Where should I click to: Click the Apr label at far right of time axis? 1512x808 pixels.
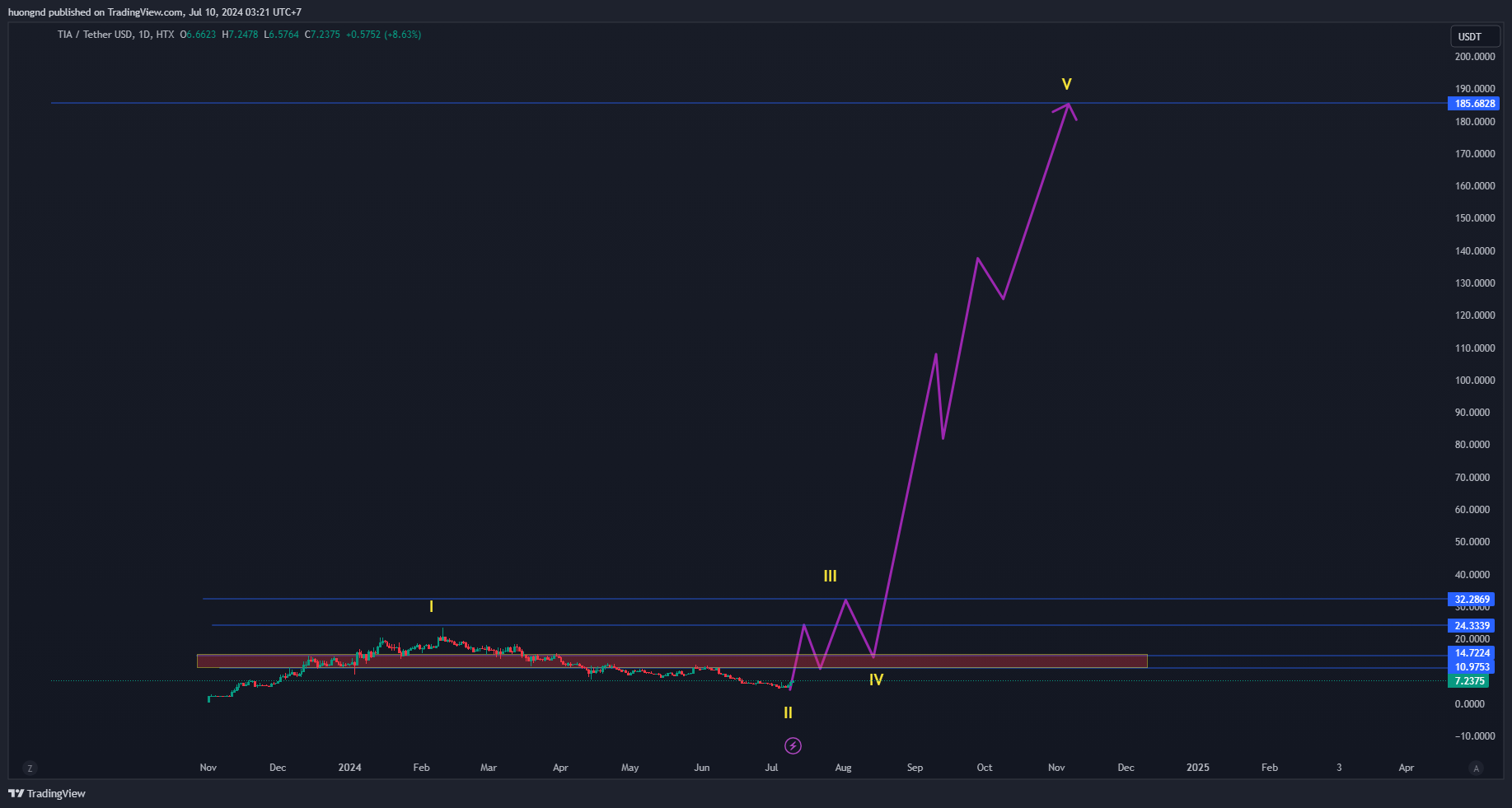1406,768
